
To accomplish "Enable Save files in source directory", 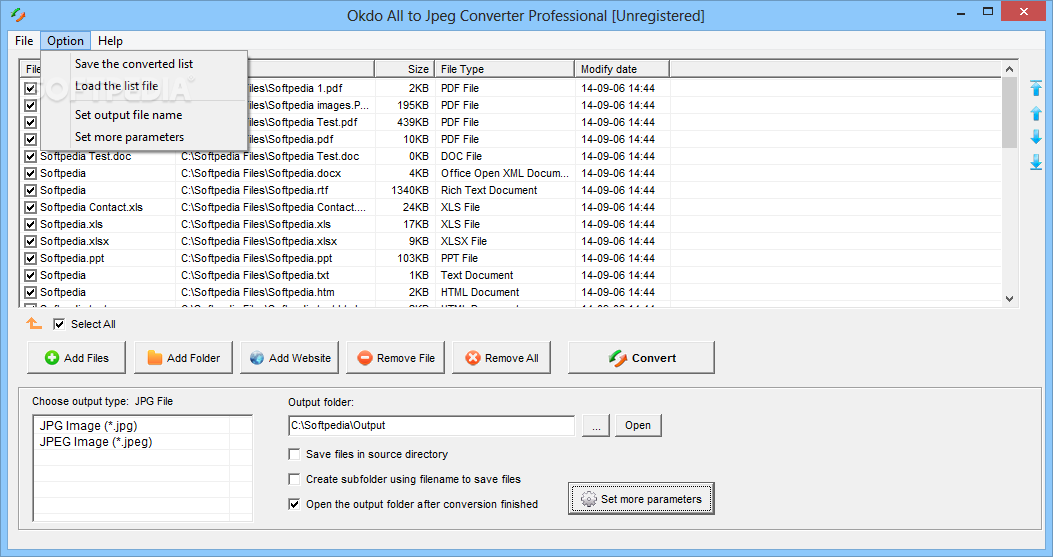I will 294,454.
